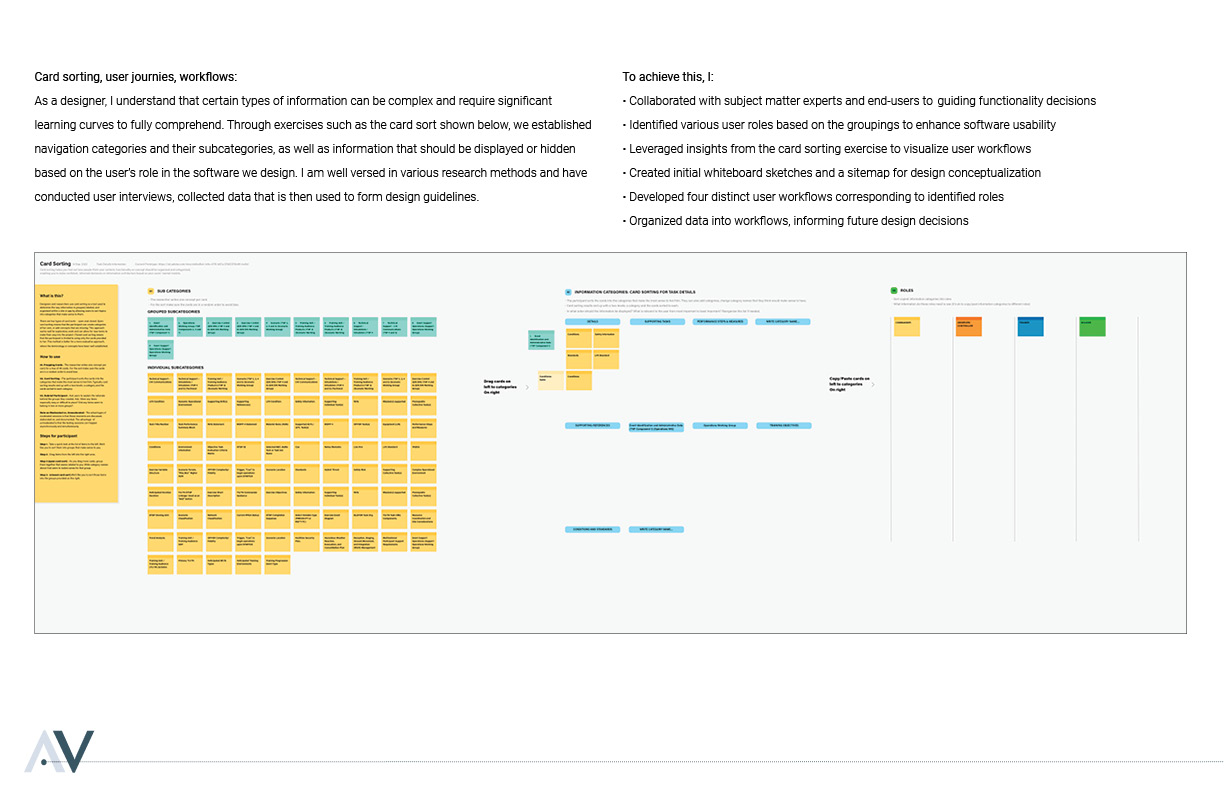1224x792 pixels.
Task: Click the blue role card in Roles
Action: pos(1030,326)
